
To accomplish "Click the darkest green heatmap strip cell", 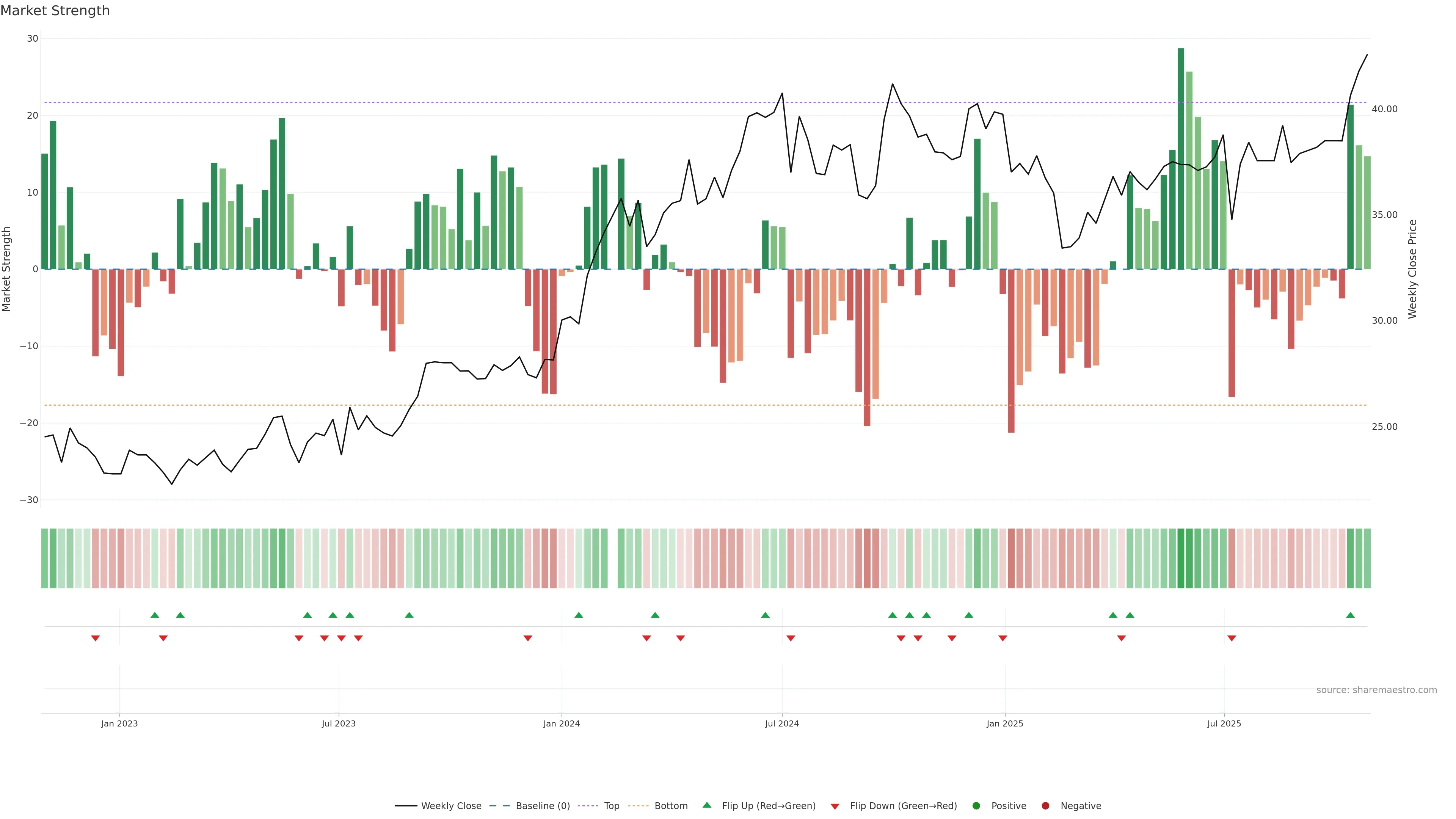I will click(1181, 559).
